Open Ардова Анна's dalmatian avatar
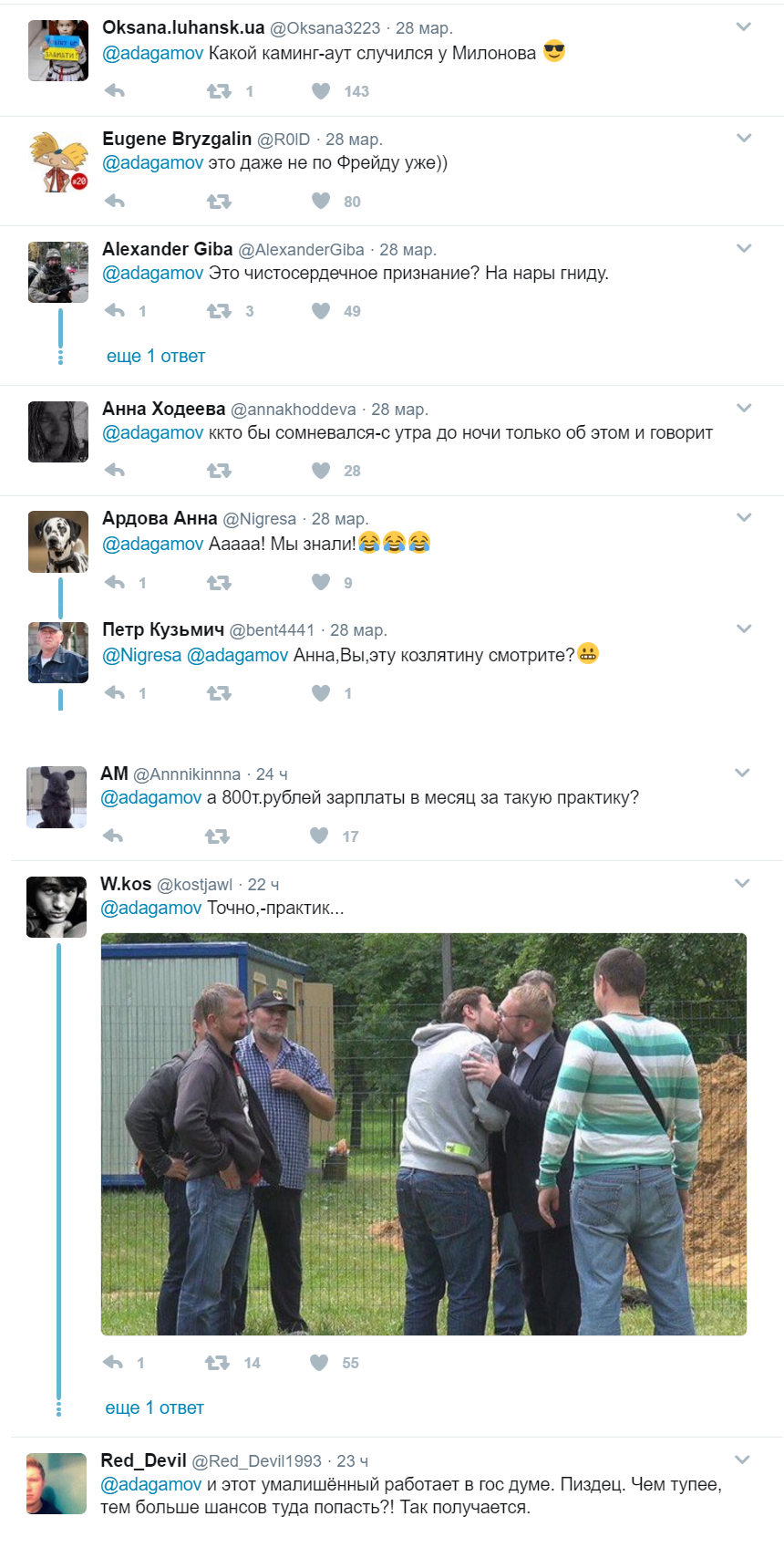 pyautogui.click(x=58, y=542)
